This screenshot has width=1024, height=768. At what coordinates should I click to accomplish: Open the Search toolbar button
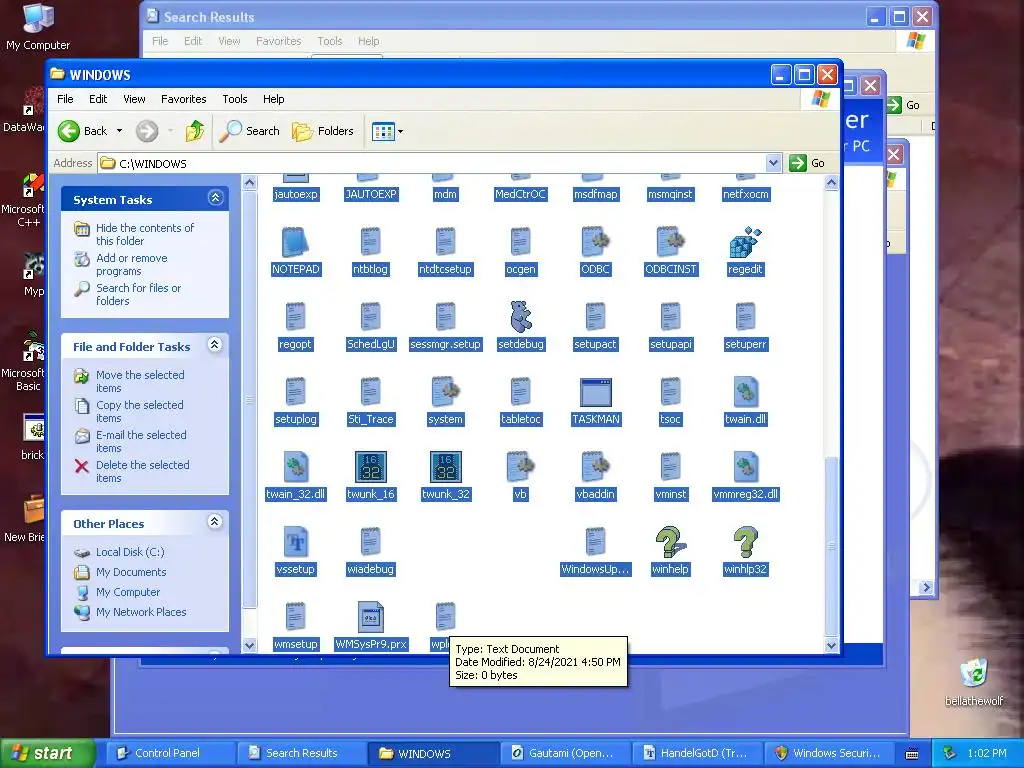[x=249, y=131]
